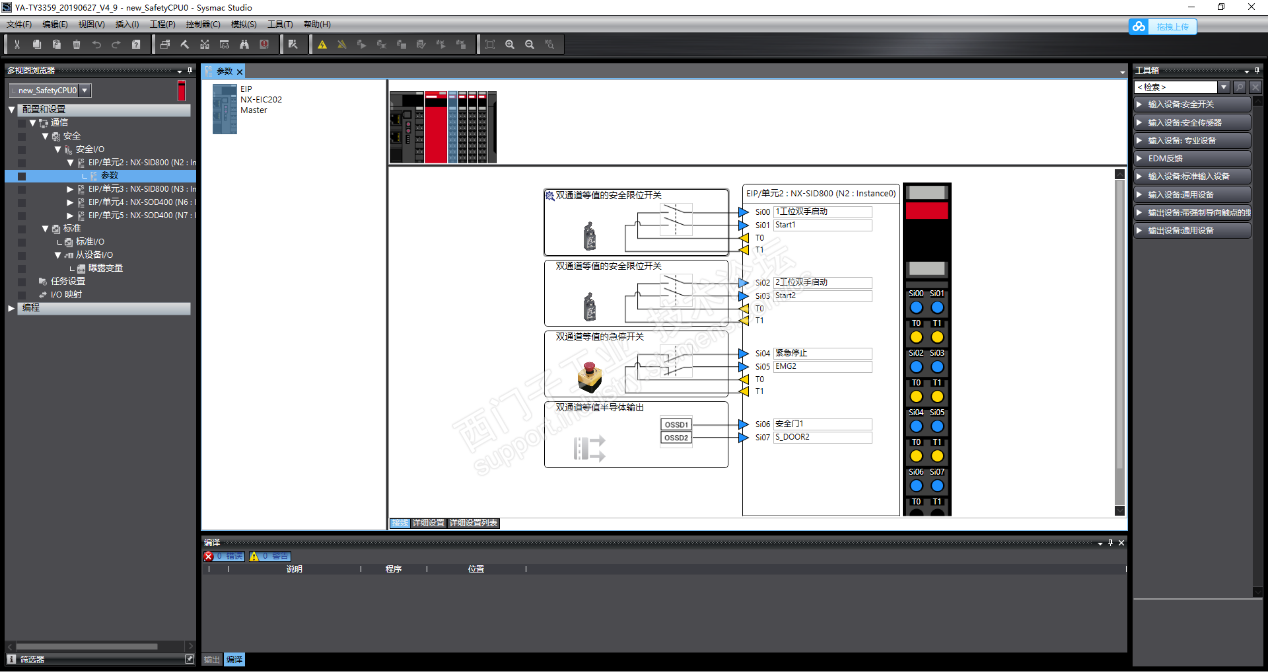Click the Delete trash can toolbar icon

[76, 44]
